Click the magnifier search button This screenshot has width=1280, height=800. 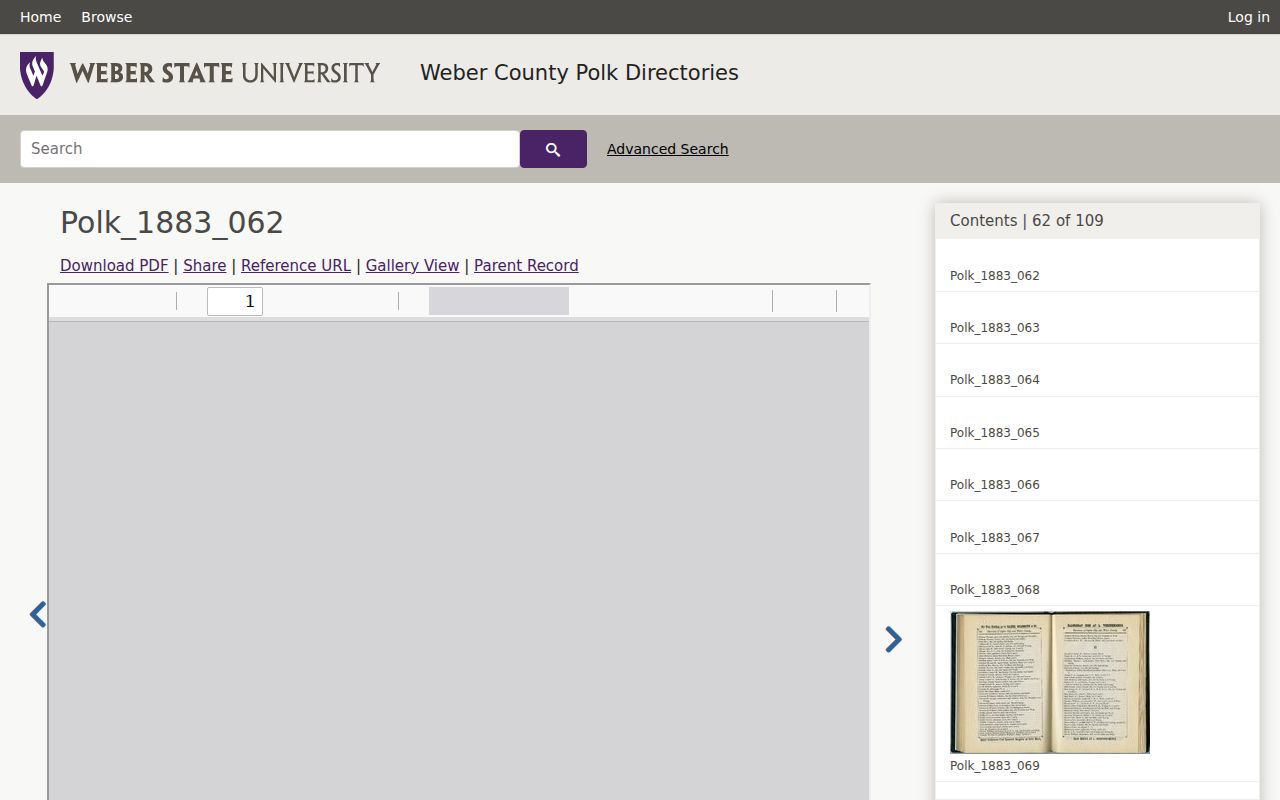pos(553,149)
